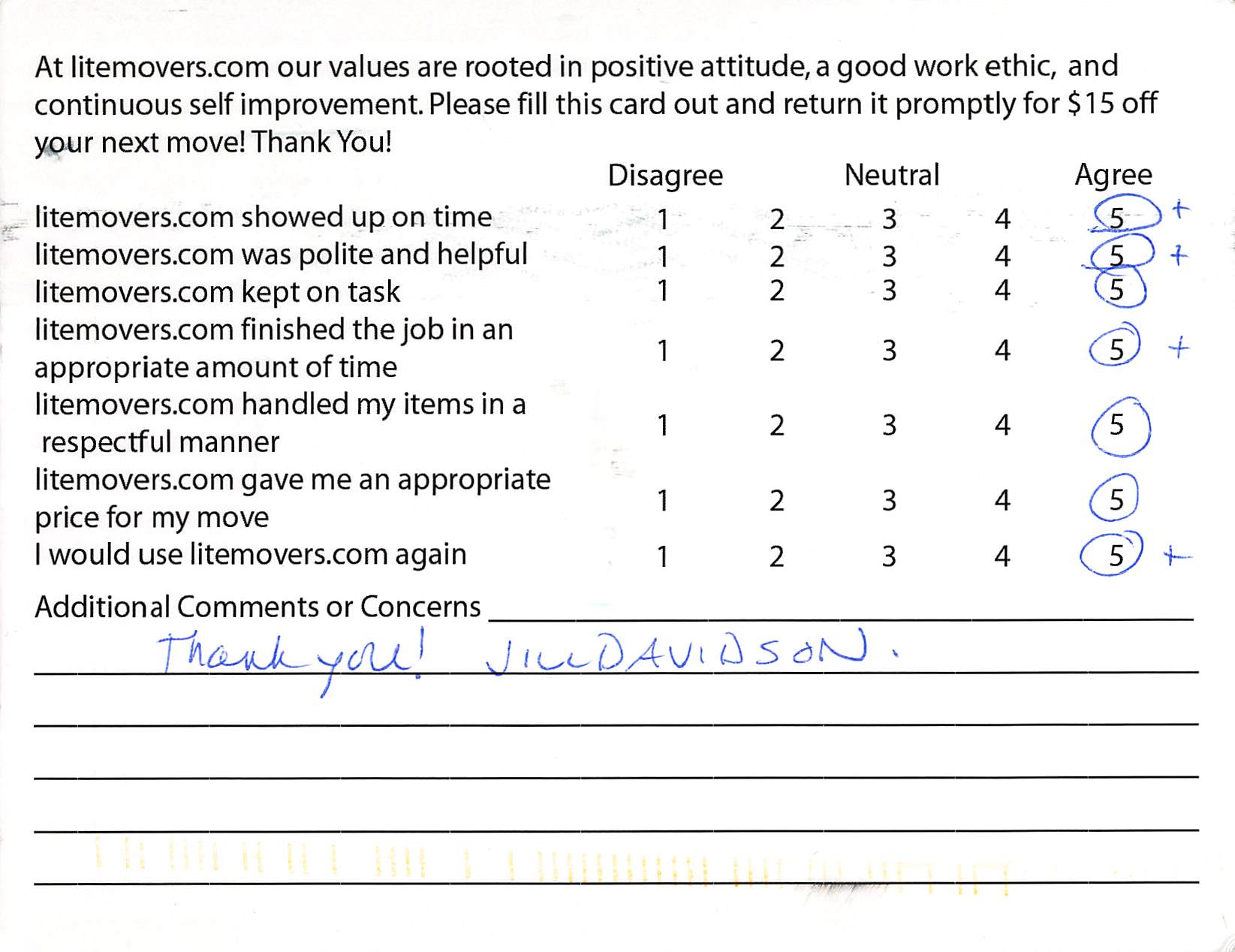Select rating 3 for 'was polite and helpful'
Screen dimensions: 1235x952
(x=889, y=257)
